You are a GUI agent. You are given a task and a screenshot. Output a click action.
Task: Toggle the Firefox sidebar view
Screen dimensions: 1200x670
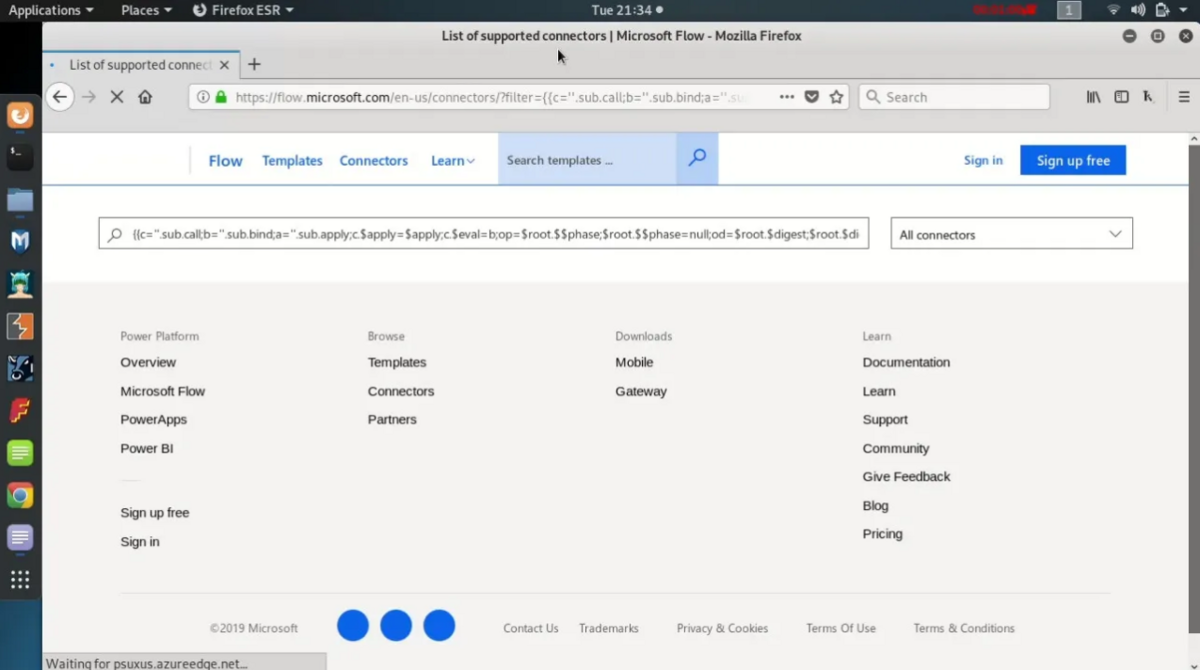[1122, 97]
